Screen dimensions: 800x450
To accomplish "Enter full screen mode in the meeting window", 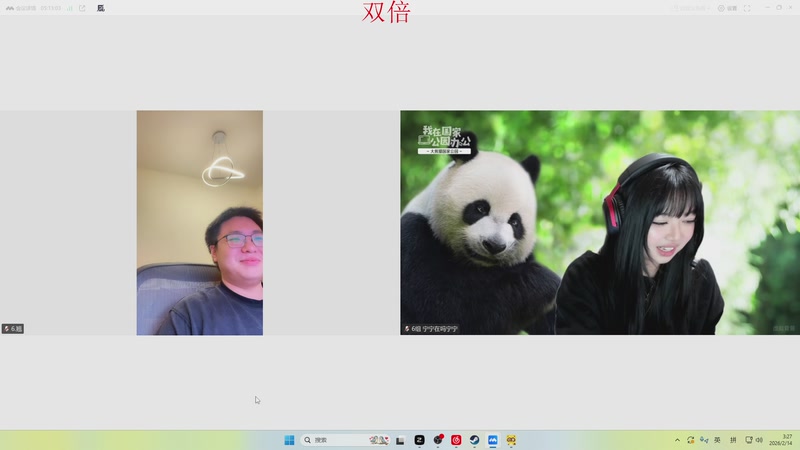I will point(747,8).
